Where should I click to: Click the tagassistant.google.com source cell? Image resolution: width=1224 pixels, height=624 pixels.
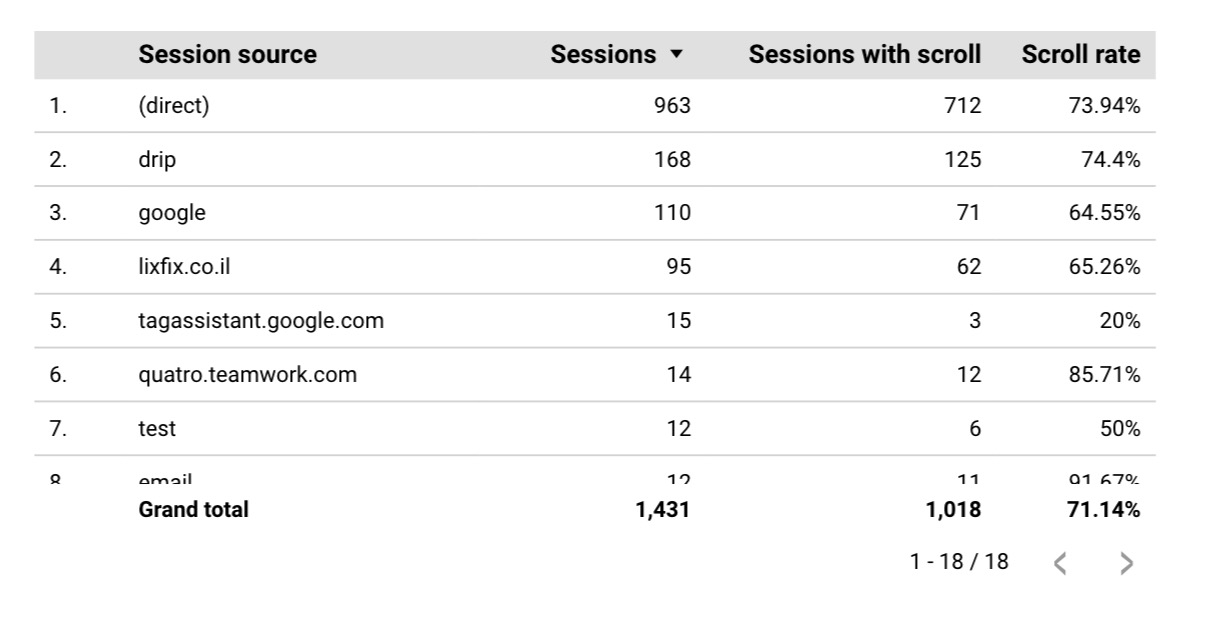click(x=261, y=321)
